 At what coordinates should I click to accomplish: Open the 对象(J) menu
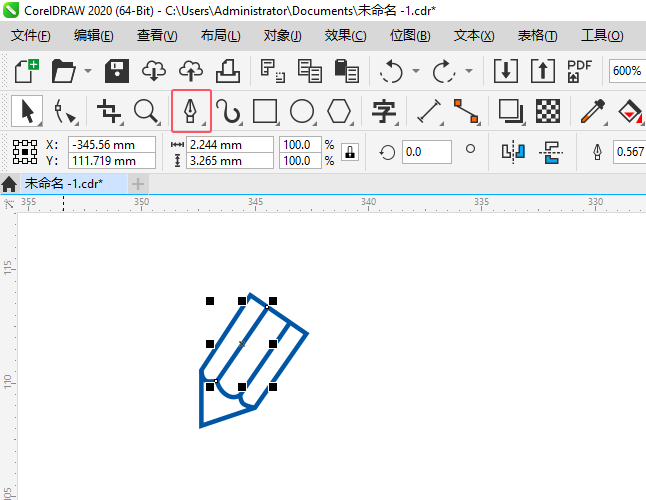coord(283,35)
